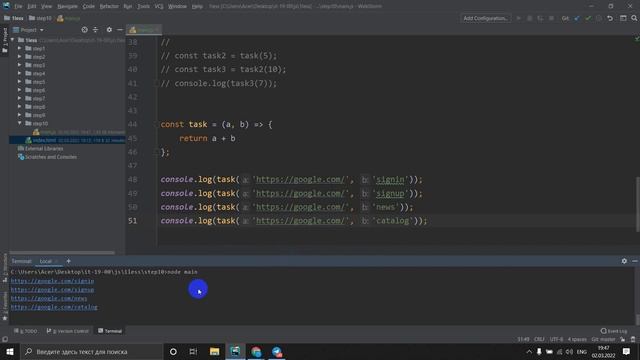This screenshot has width=640, height=360.
Task: Click the Git: master branch widget
Action: pos(603,340)
